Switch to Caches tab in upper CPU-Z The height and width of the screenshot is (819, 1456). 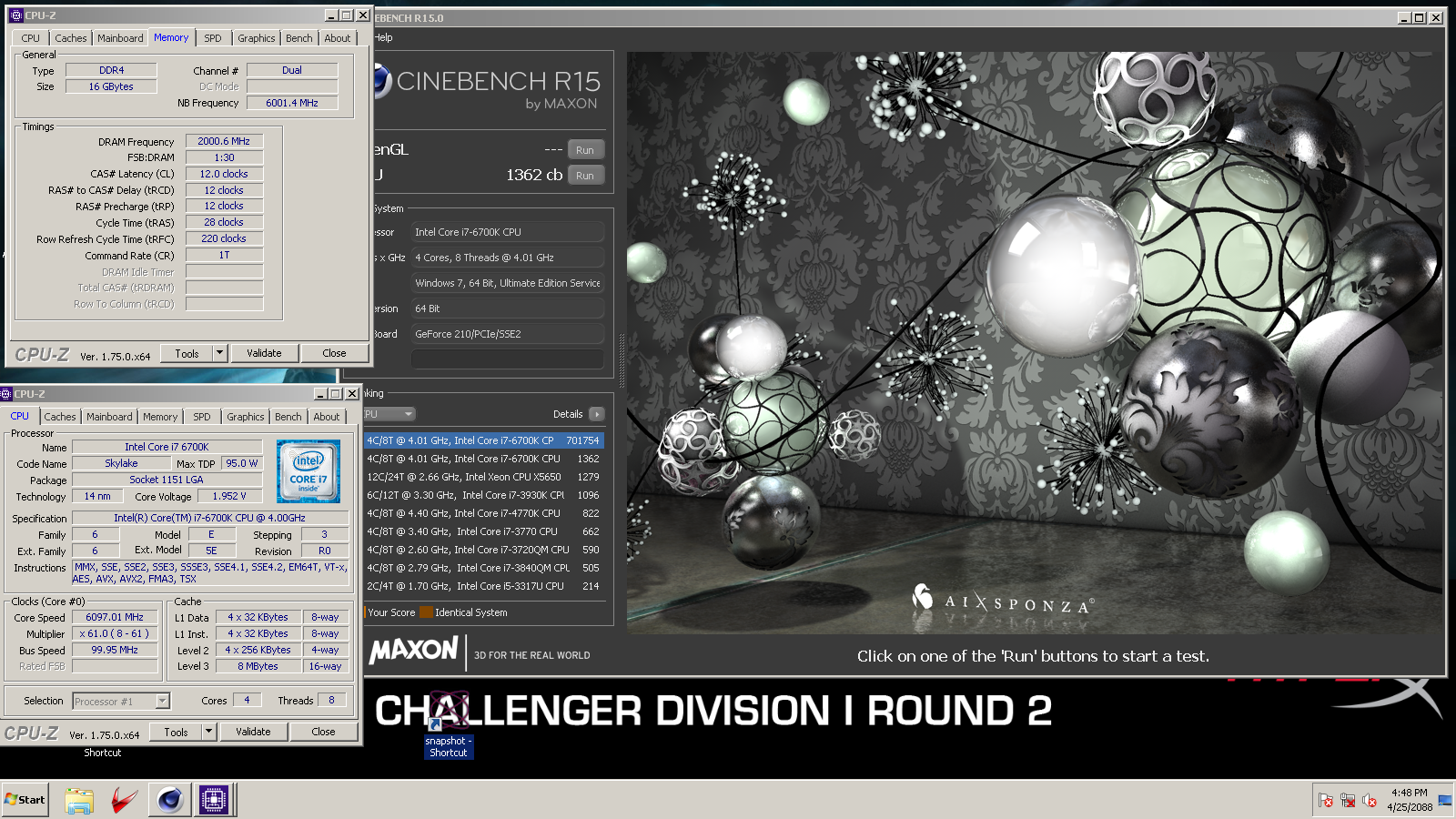71,38
